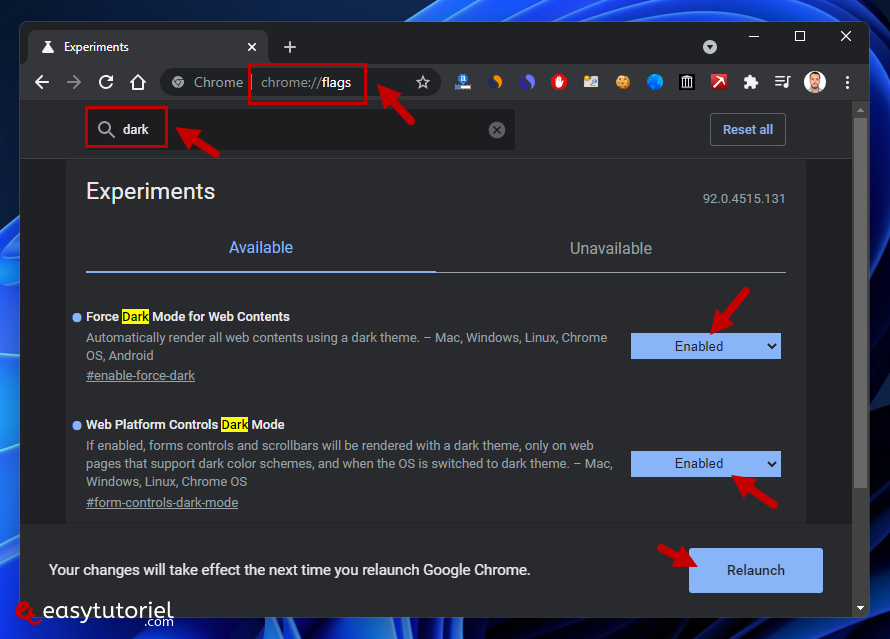
Task: Click the scrollbar up arrow
Action: tap(860, 110)
